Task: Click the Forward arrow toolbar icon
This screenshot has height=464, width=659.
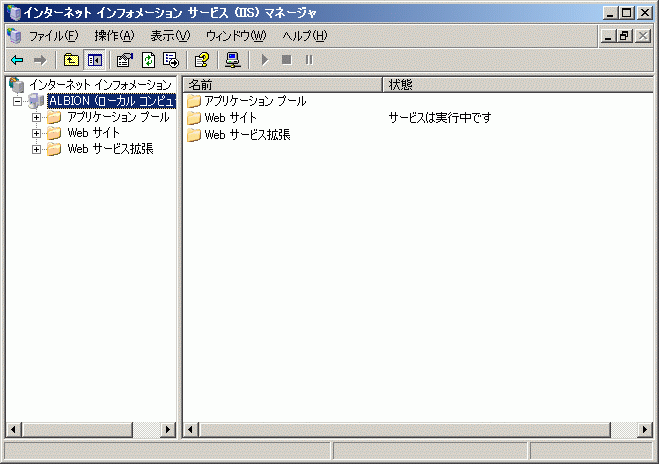Action: click(40, 60)
